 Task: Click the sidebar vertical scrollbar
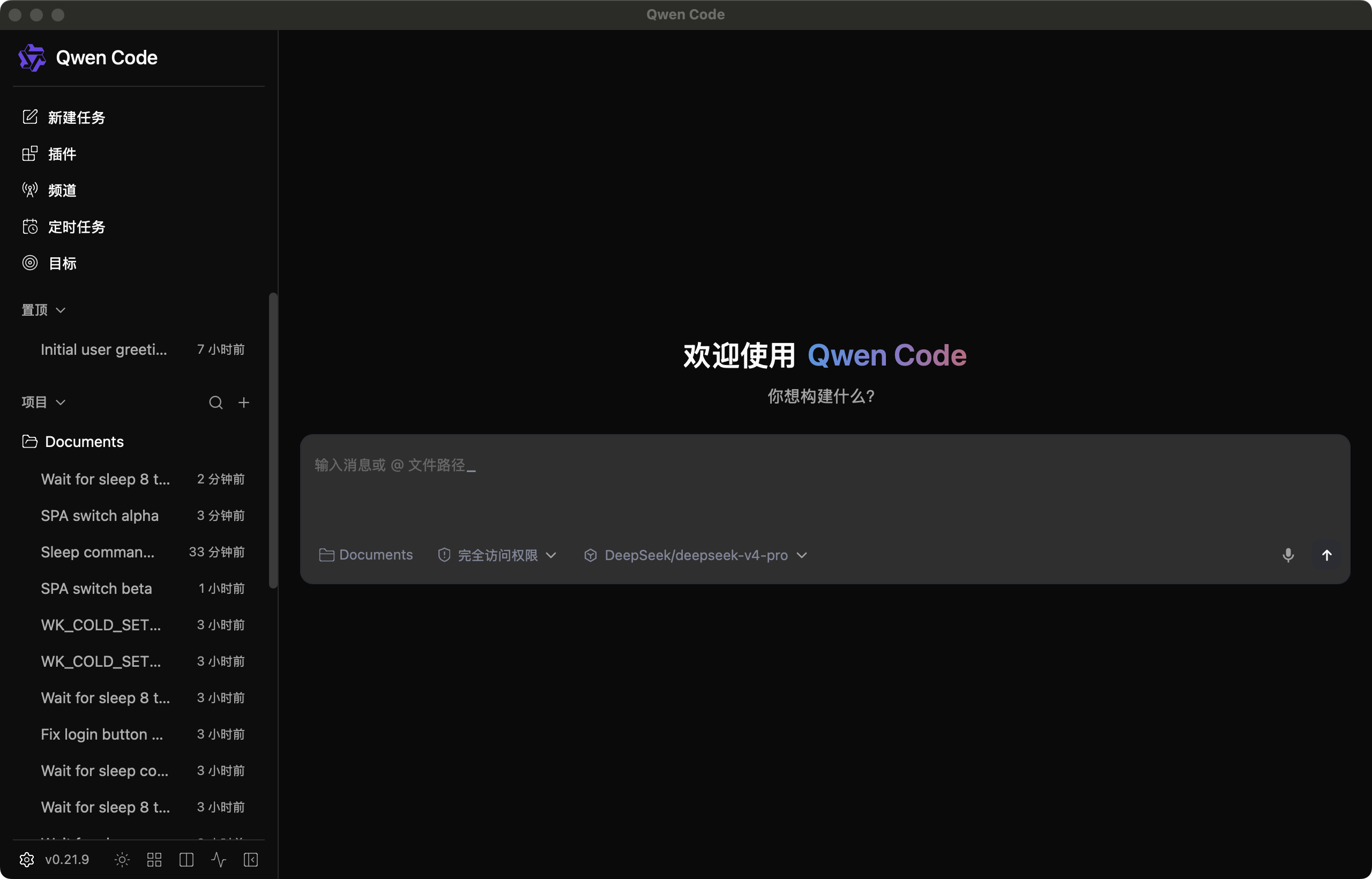tap(273, 441)
